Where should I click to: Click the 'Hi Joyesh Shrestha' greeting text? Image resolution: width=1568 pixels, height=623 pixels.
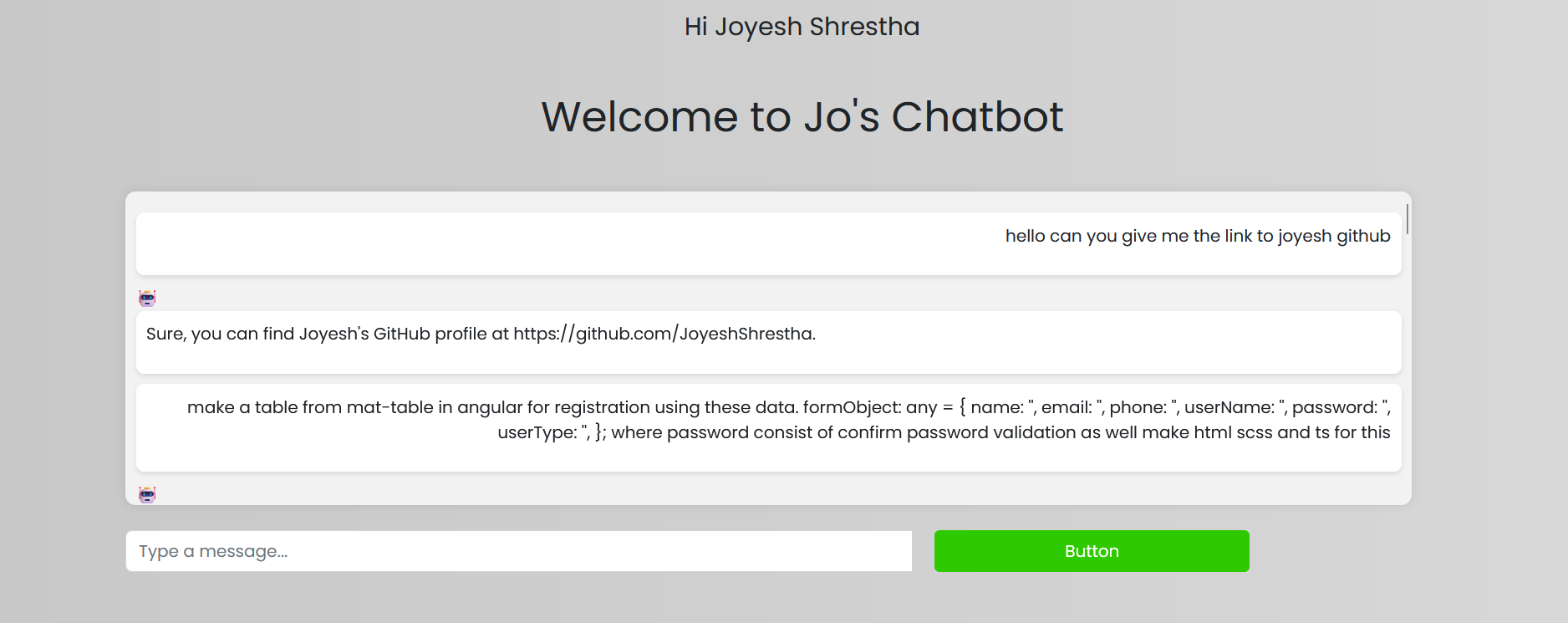[x=802, y=27]
